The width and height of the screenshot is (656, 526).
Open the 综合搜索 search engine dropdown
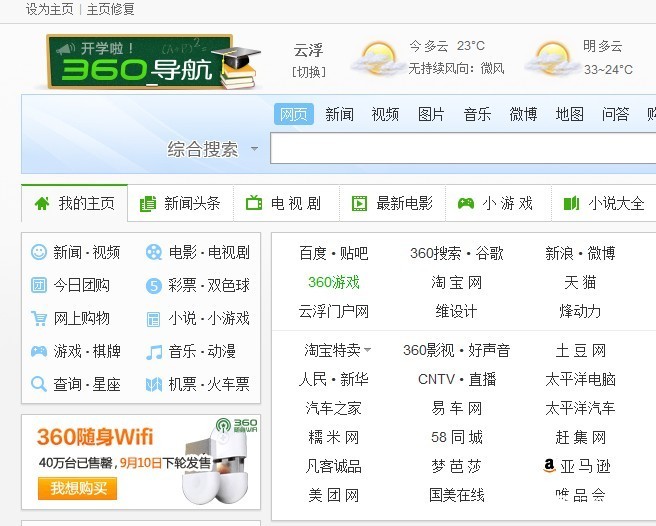pos(254,149)
